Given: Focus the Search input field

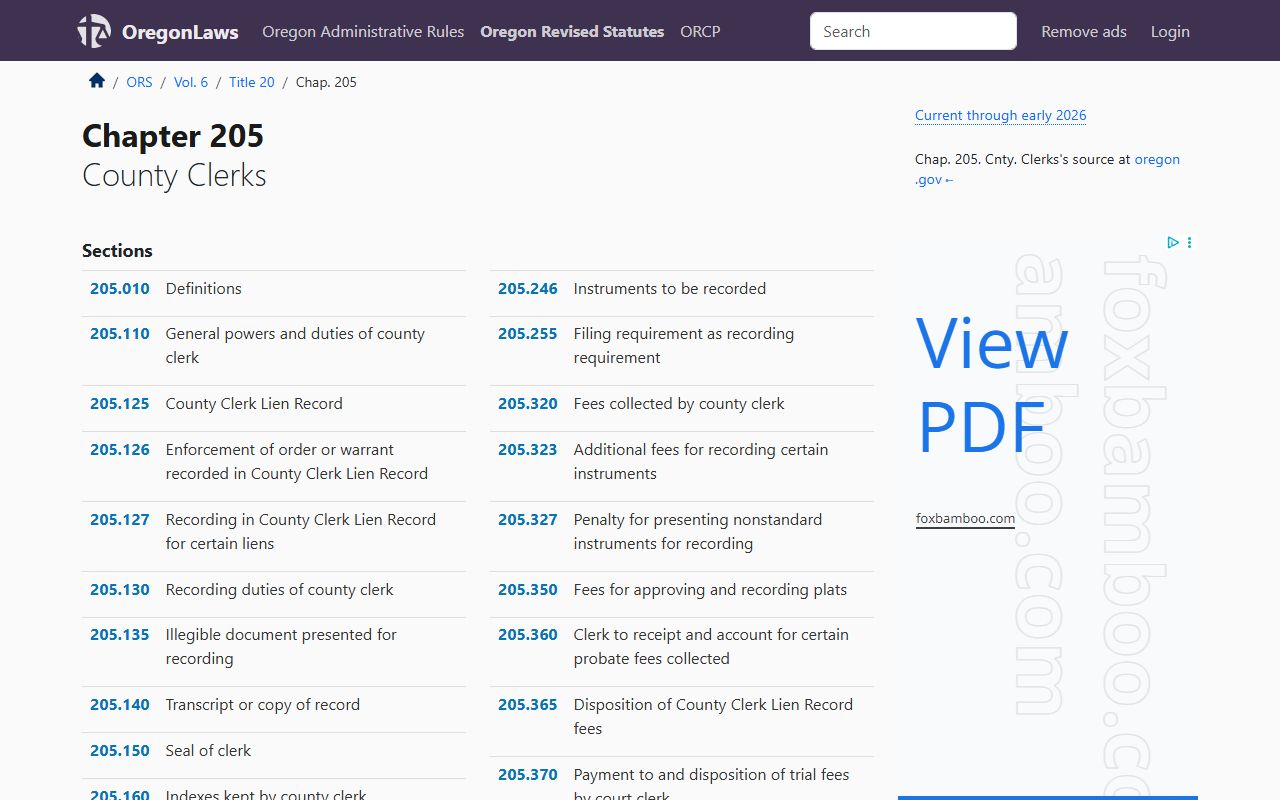Looking at the screenshot, I should [x=913, y=31].
